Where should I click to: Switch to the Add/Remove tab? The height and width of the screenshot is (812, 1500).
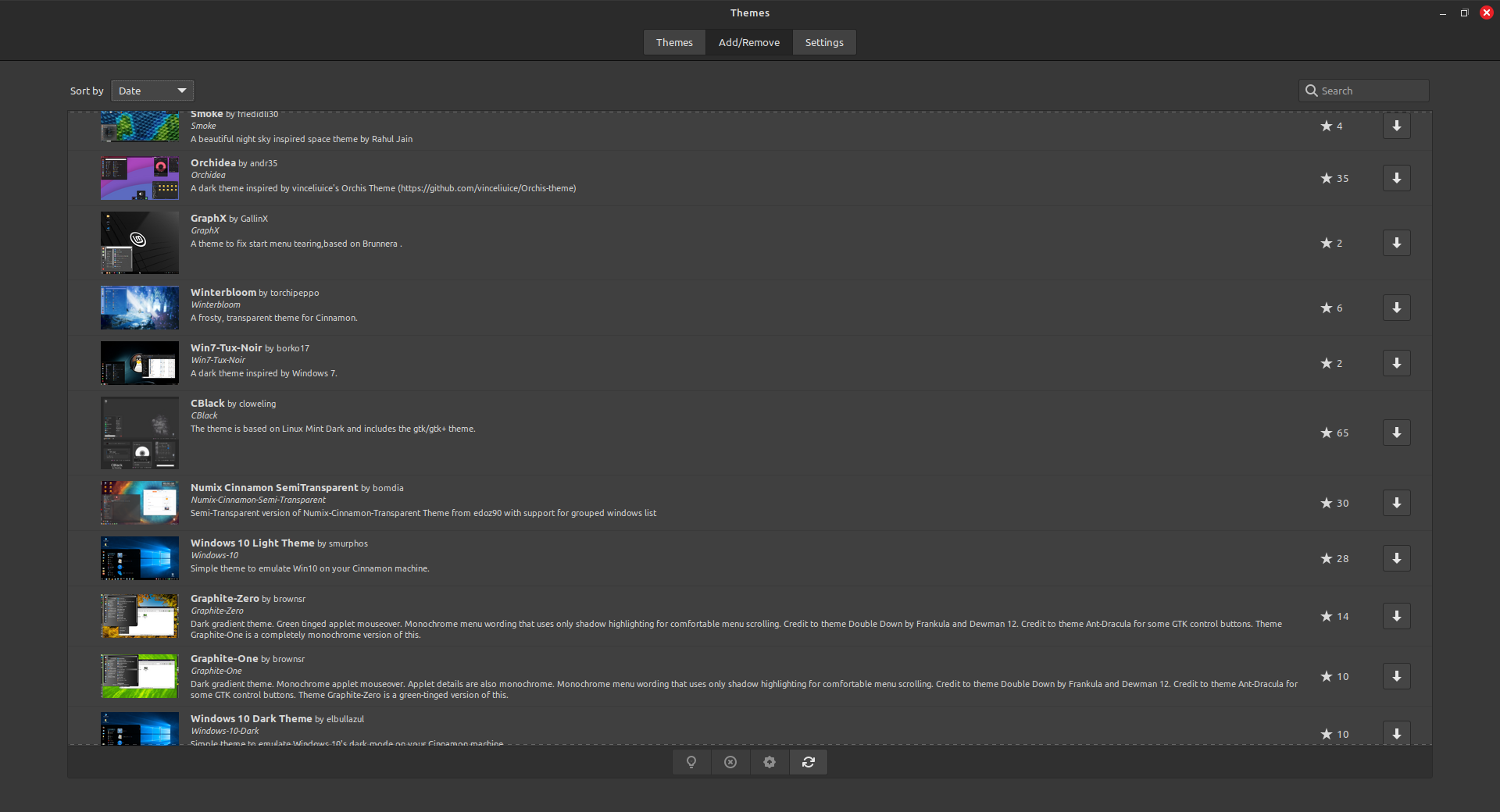749,42
